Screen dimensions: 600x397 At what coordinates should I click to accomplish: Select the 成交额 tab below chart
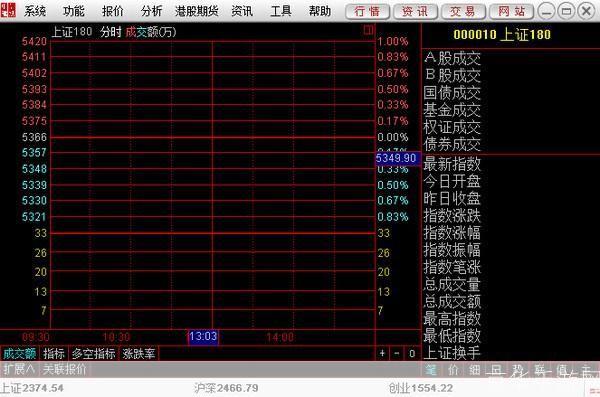coord(20,353)
